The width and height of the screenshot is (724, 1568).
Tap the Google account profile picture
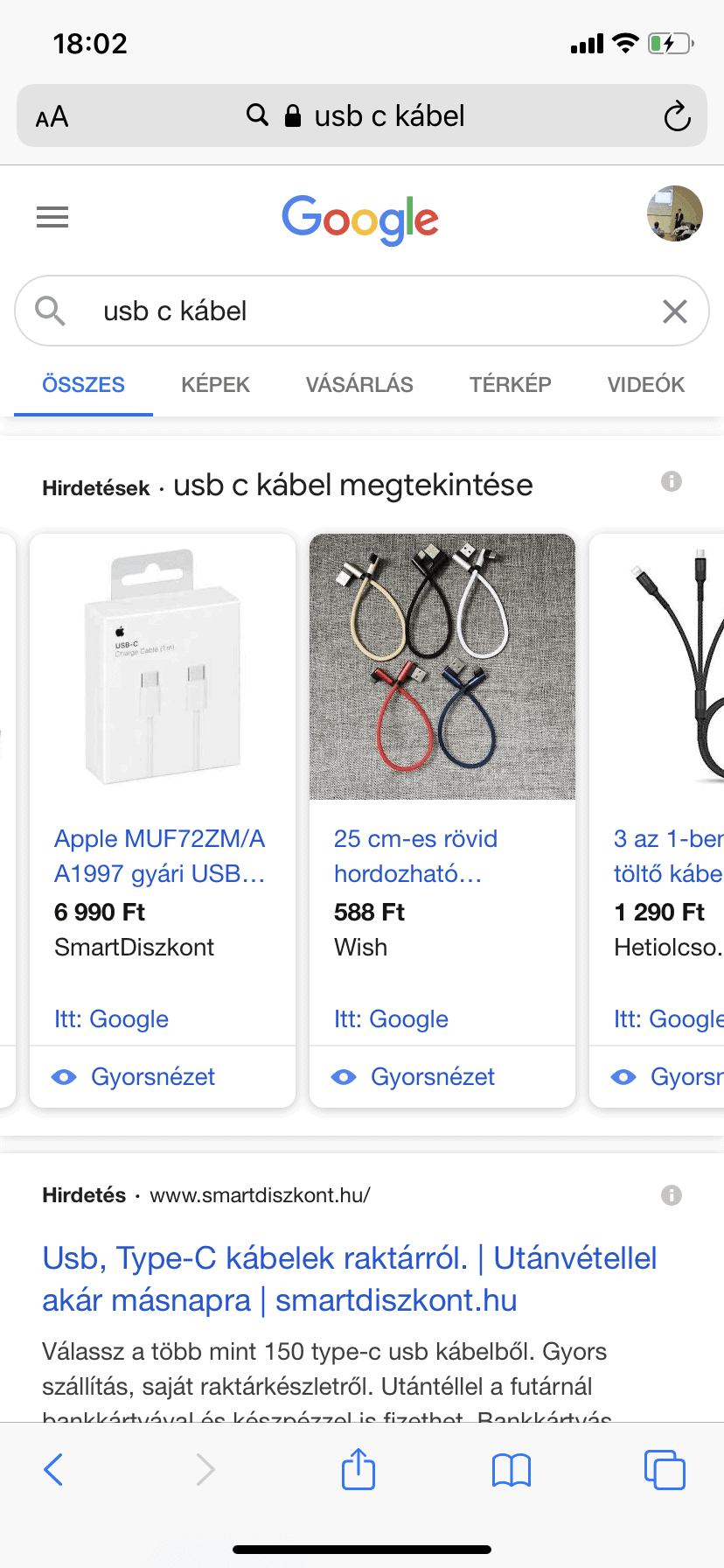coord(674,213)
